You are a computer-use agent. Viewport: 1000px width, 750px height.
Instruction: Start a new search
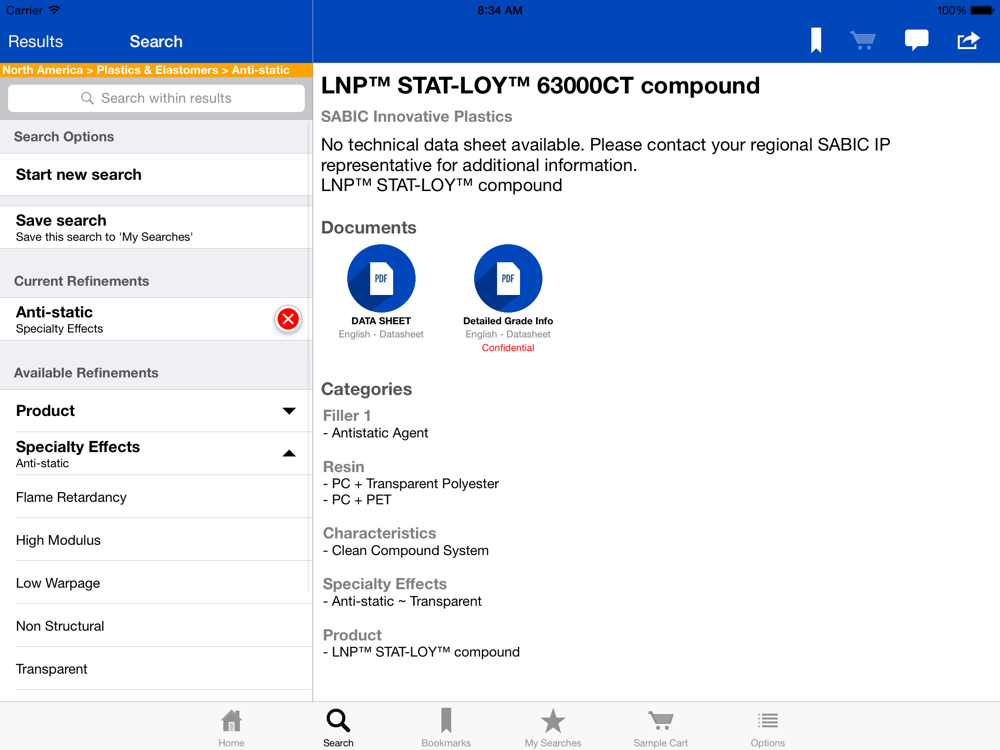[156, 175]
